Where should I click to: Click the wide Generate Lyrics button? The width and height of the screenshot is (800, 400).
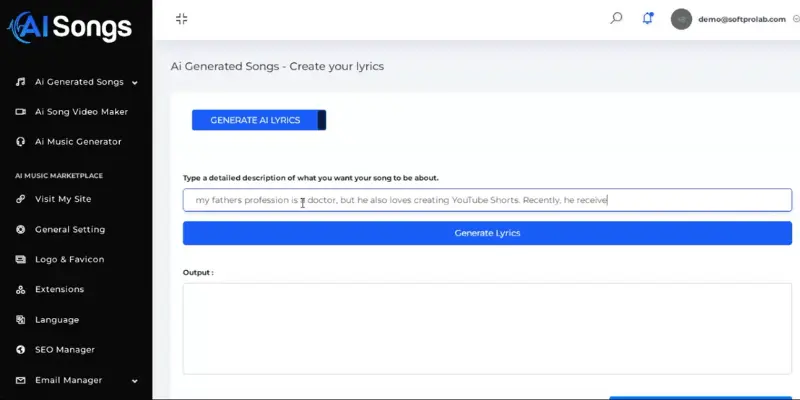(x=487, y=233)
